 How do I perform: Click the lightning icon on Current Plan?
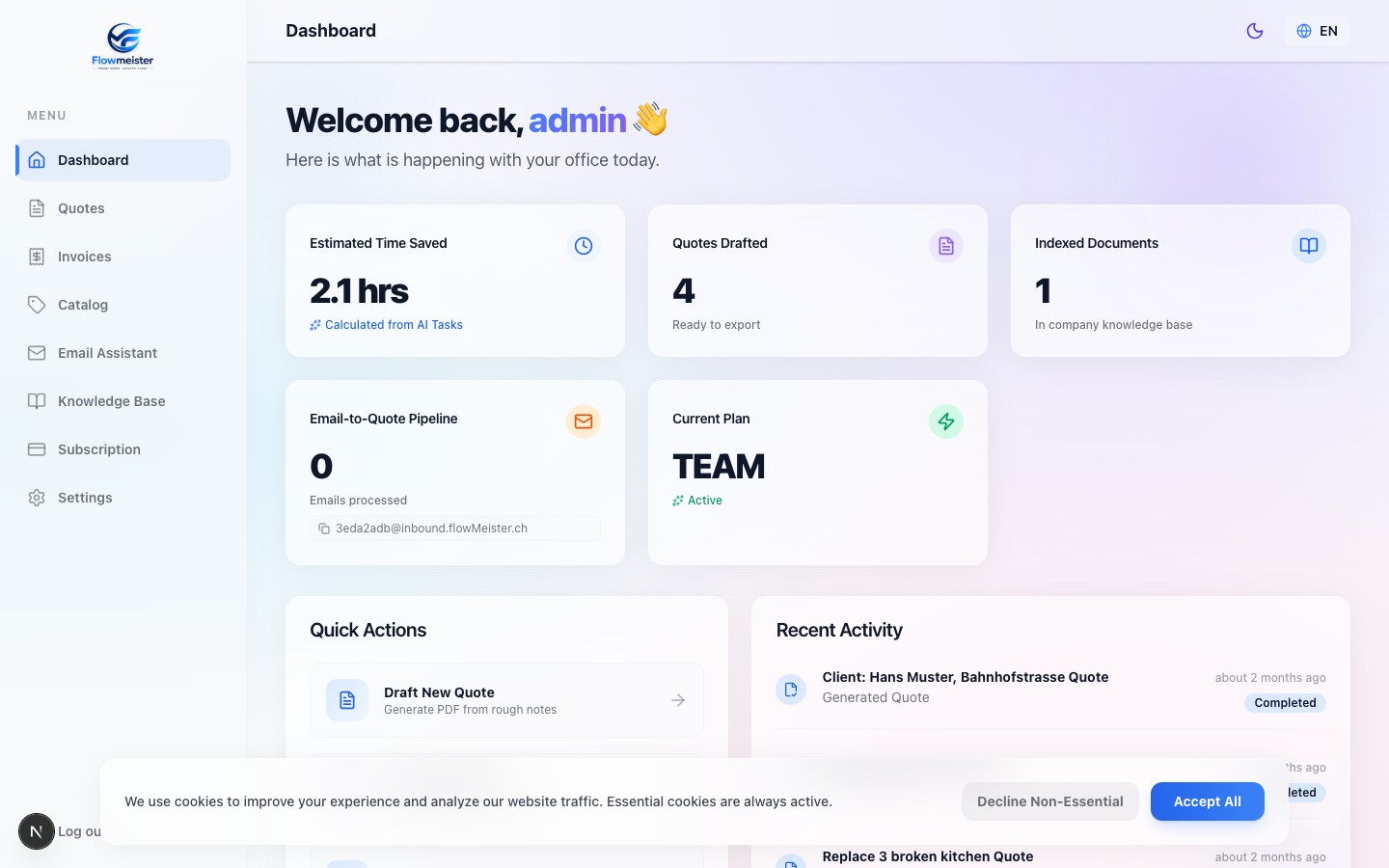click(946, 421)
